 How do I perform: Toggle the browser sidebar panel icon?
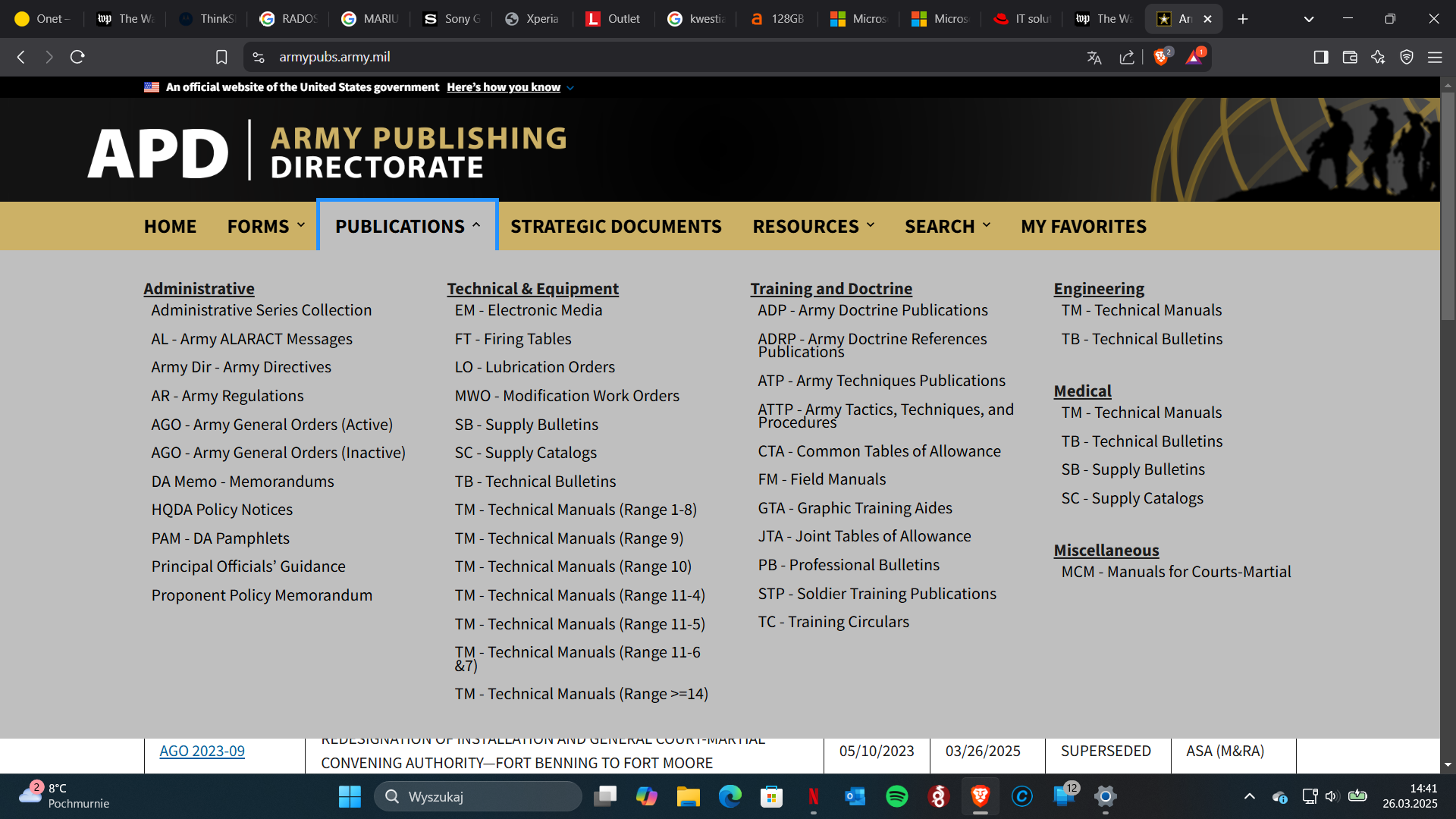[1321, 58]
